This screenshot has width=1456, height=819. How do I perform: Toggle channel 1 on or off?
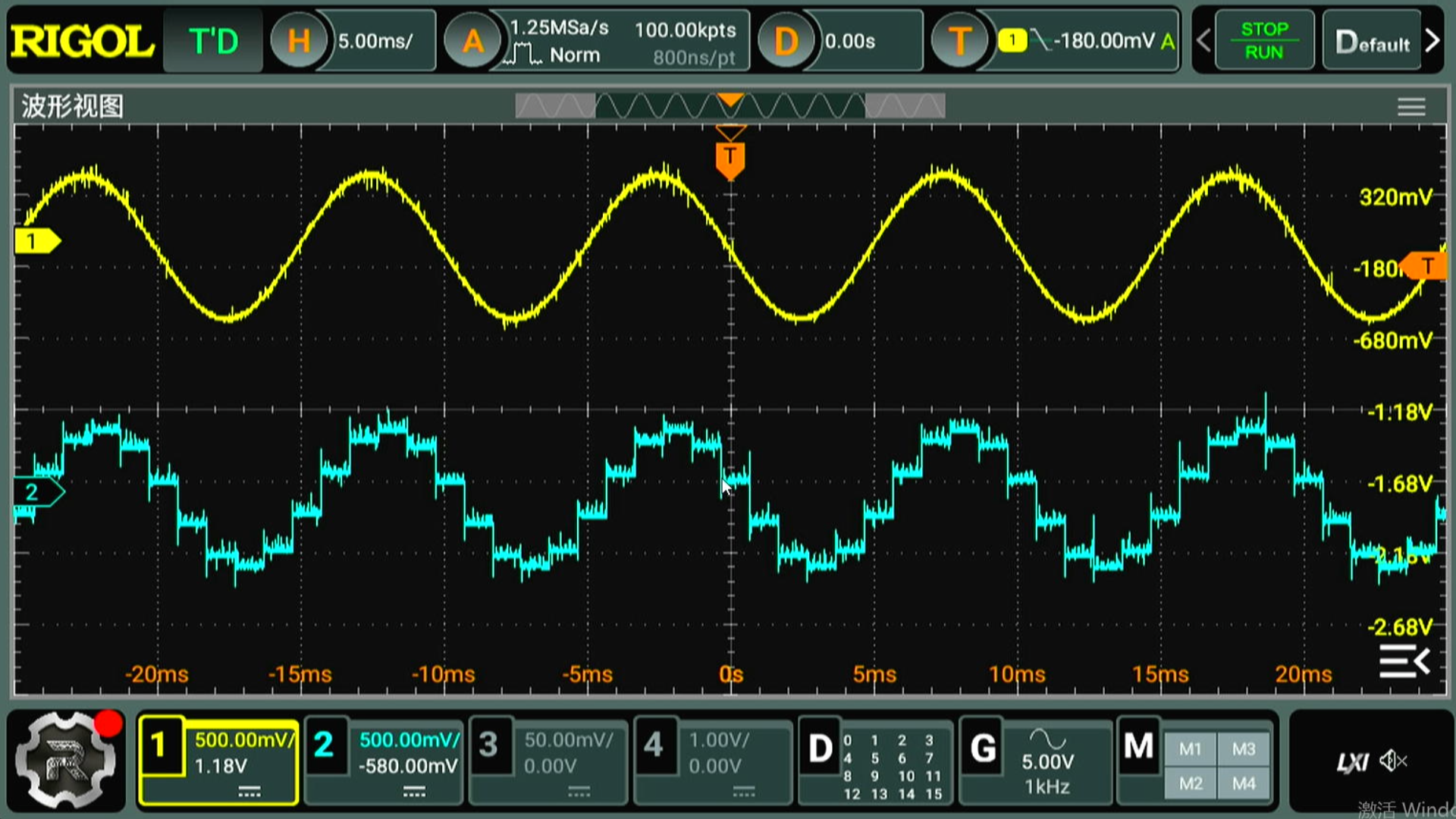tap(160, 746)
